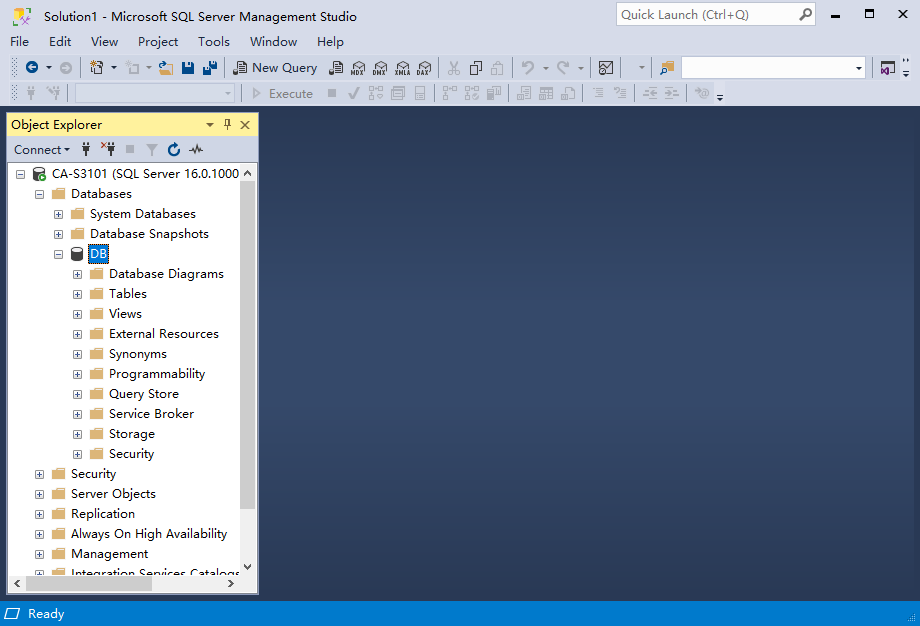Viewport: 920px width, 626px height.
Task: Click the Navigate Backward arrow icon
Action: tap(32, 68)
